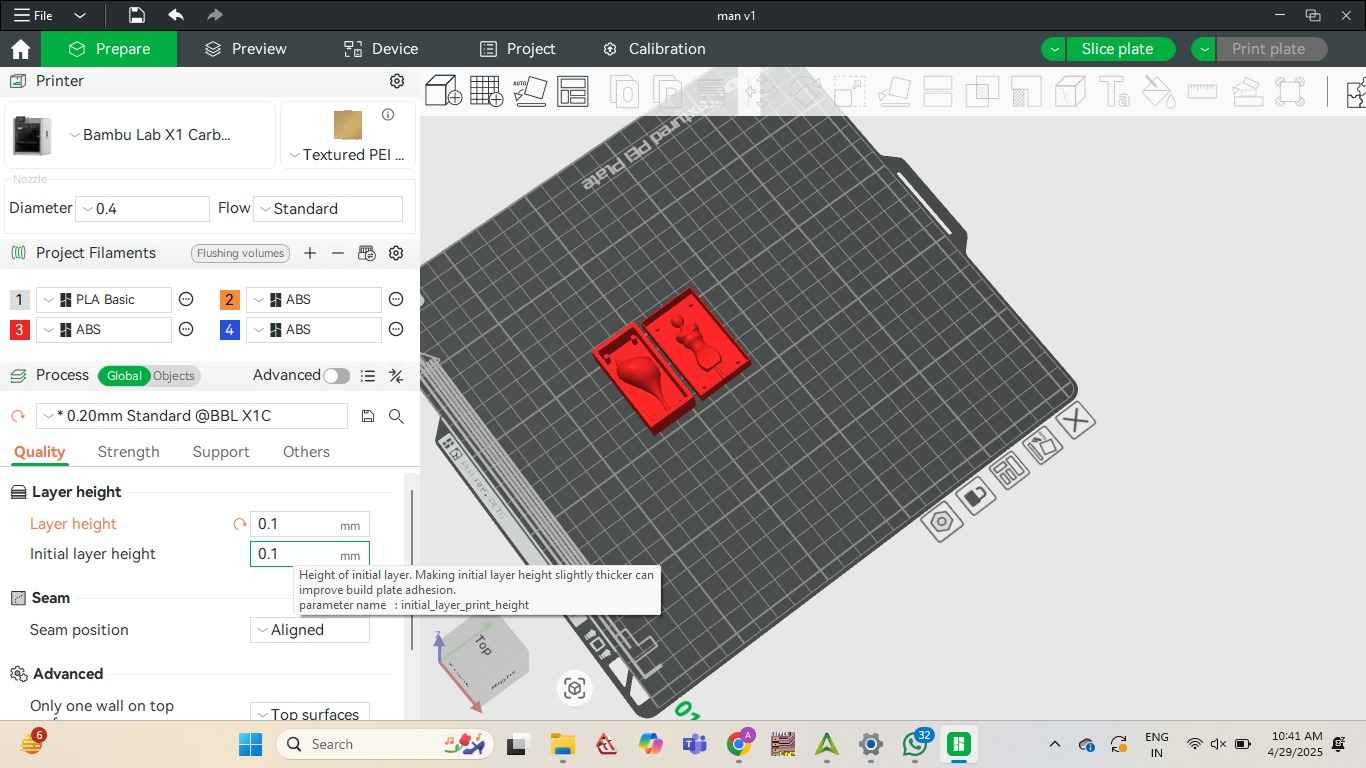Viewport: 1366px width, 768px height.
Task: Open the 0.20mm Standard @BBL X1C preset dropdown
Action: pyautogui.click(x=192, y=416)
